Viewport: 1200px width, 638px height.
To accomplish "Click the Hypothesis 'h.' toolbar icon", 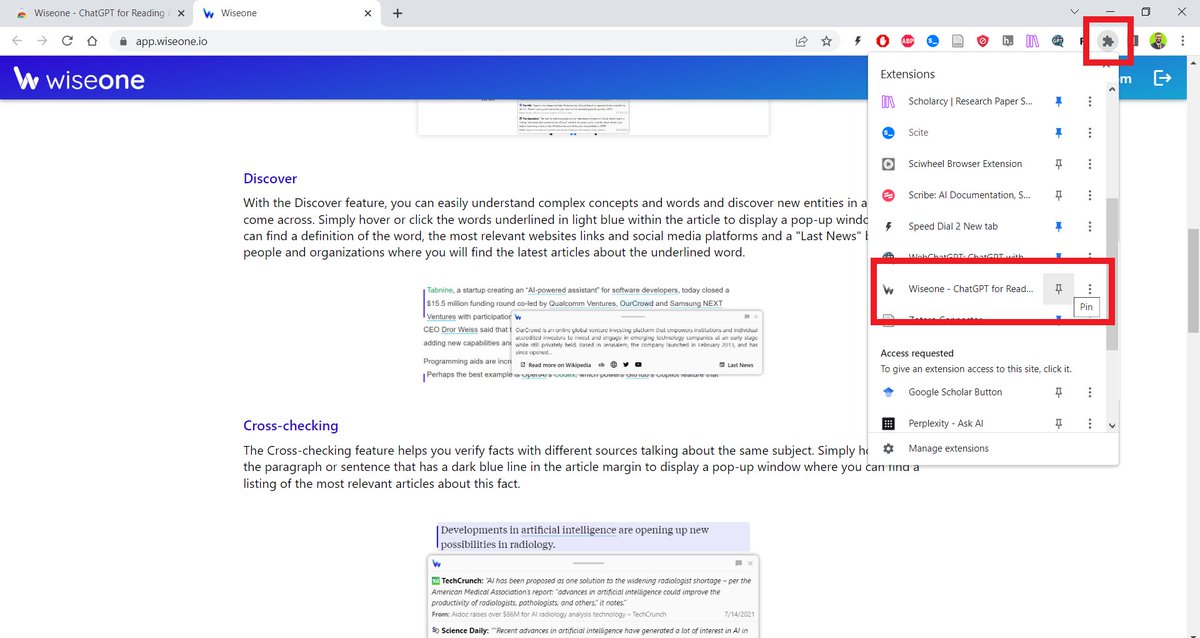I will 1007,41.
